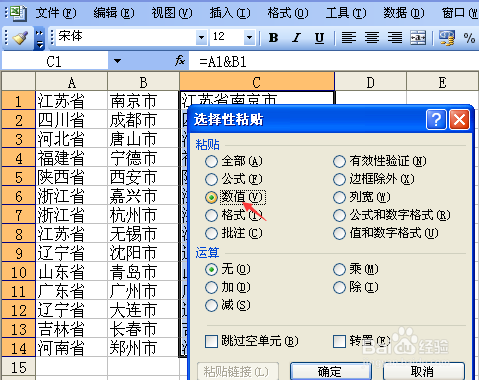Click the 取消 button
Viewport: 479px width, 380px height.
[x=424, y=371]
